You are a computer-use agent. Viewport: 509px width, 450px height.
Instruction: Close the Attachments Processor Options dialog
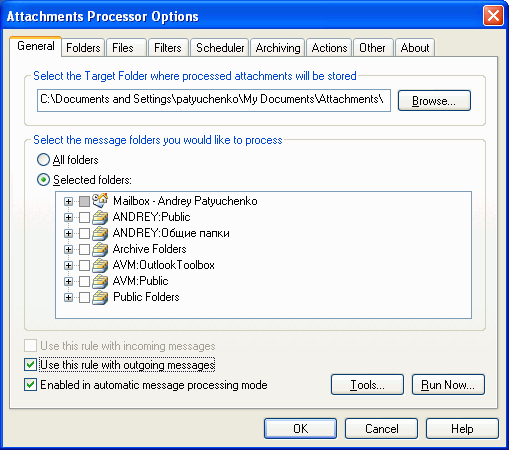(x=493, y=16)
